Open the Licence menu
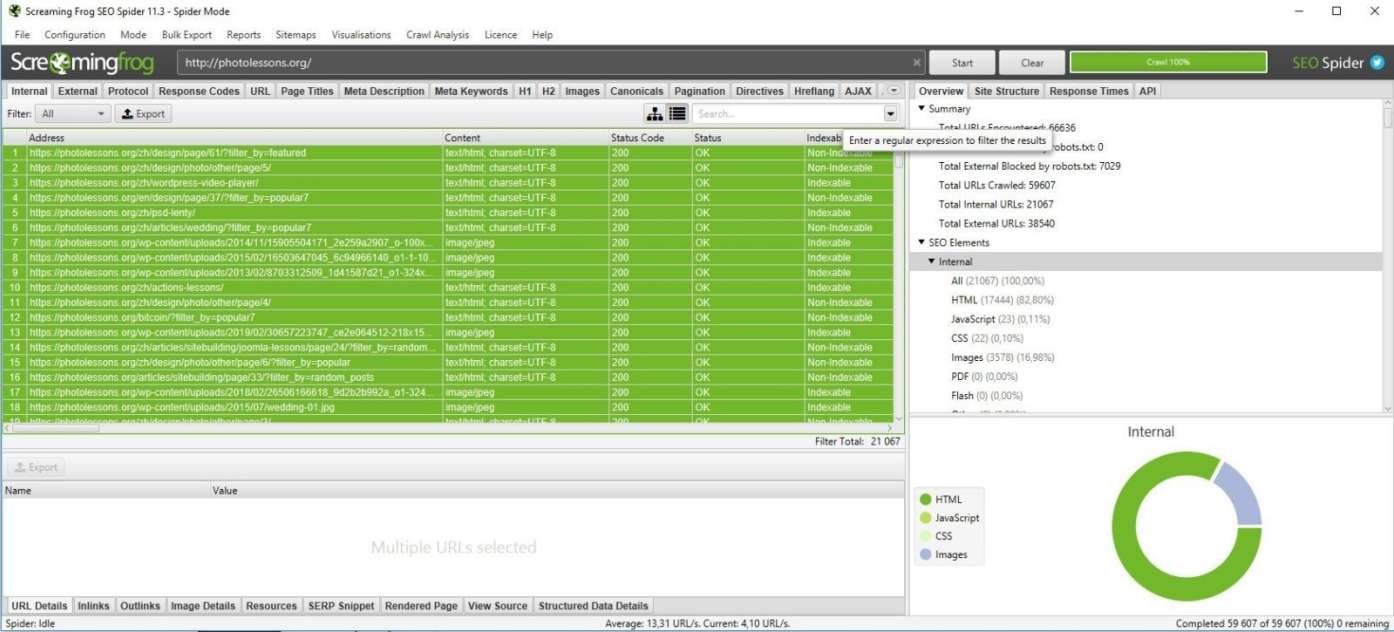 pyautogui.click(x=501, y=34)
